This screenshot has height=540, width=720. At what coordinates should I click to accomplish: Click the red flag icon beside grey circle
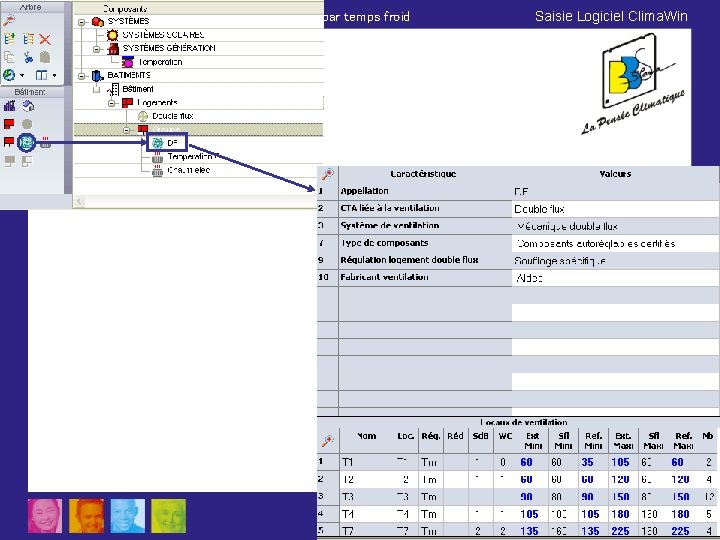[9, 124]
